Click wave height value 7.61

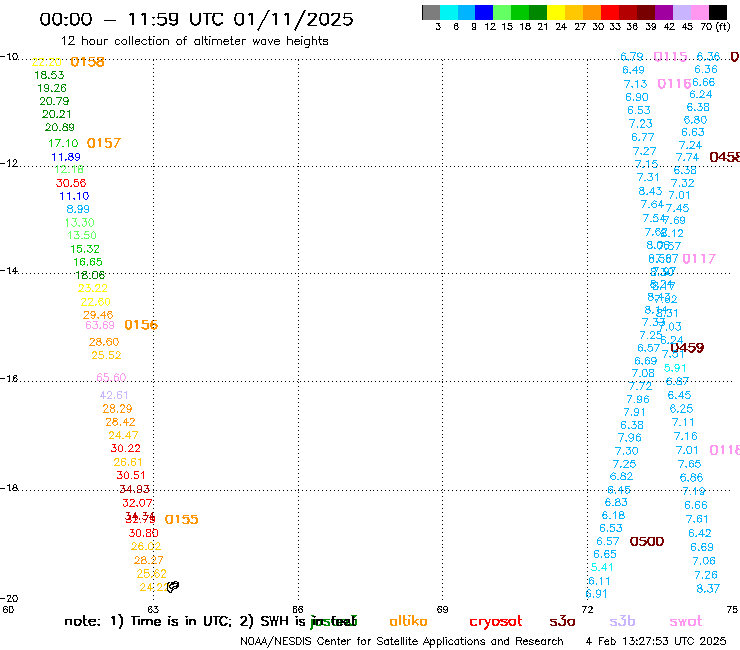697,519
